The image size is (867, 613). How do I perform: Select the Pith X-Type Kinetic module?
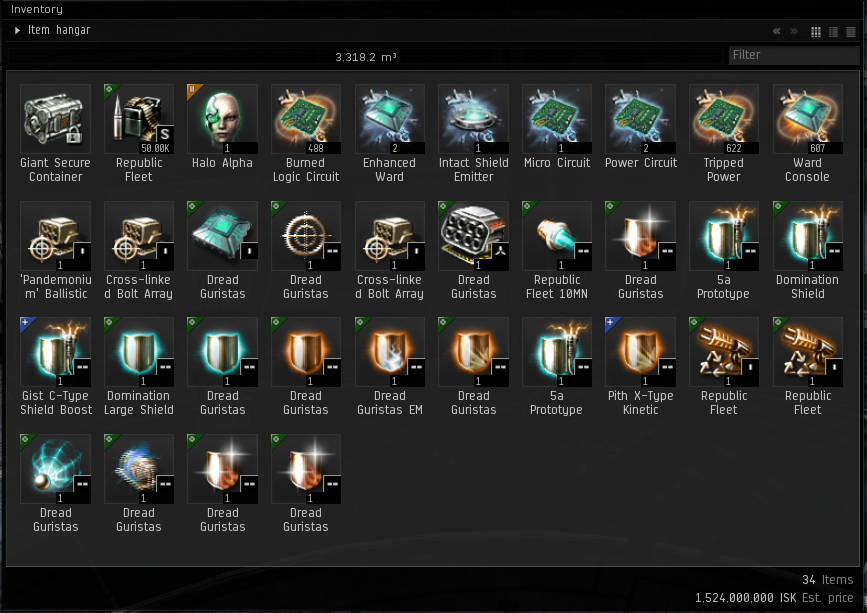pyautogui.click(x=640, y=352)
